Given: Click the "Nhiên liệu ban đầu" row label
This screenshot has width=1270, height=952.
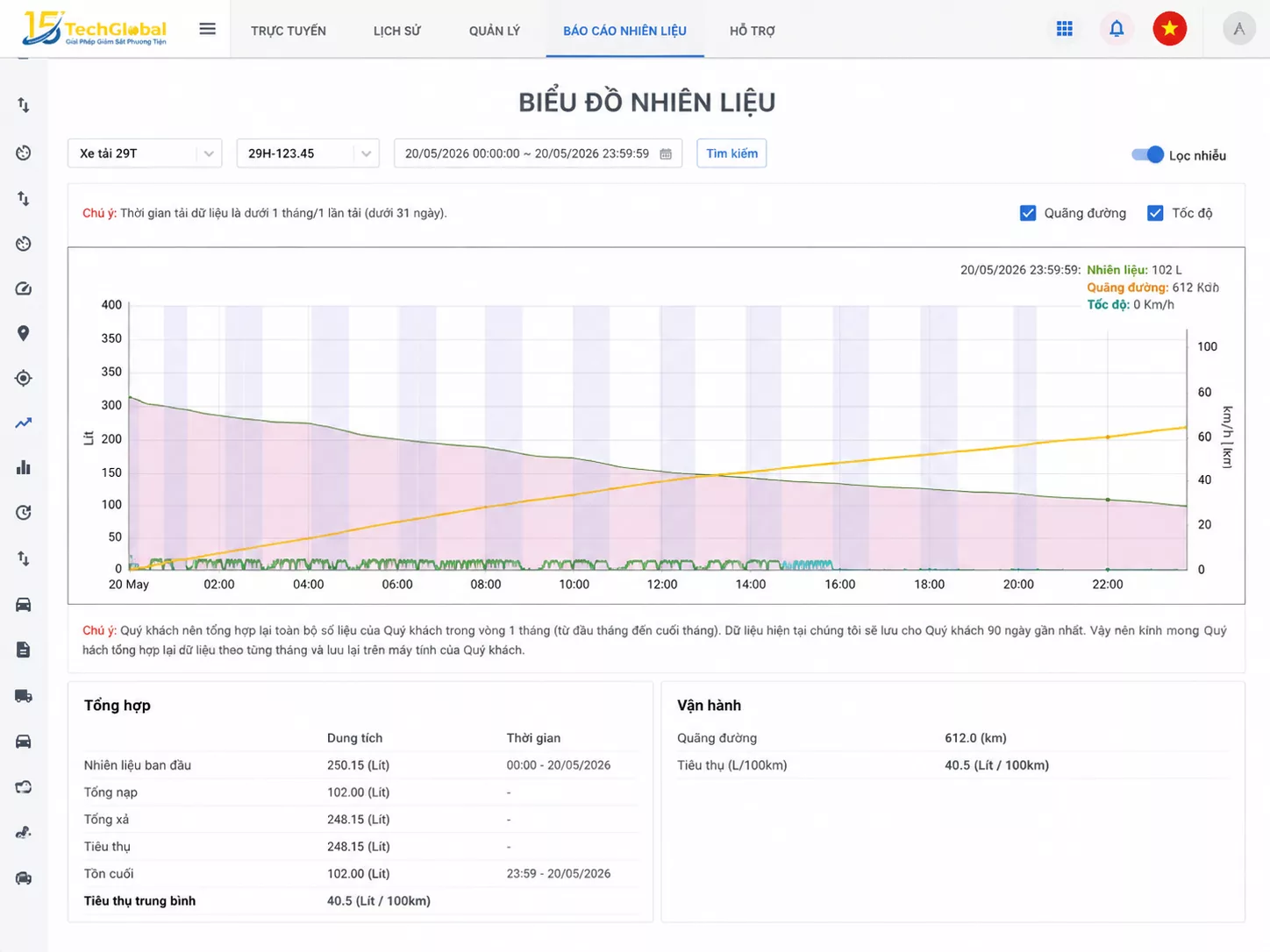Looking at the screenshot, I should tap(138, 765).
